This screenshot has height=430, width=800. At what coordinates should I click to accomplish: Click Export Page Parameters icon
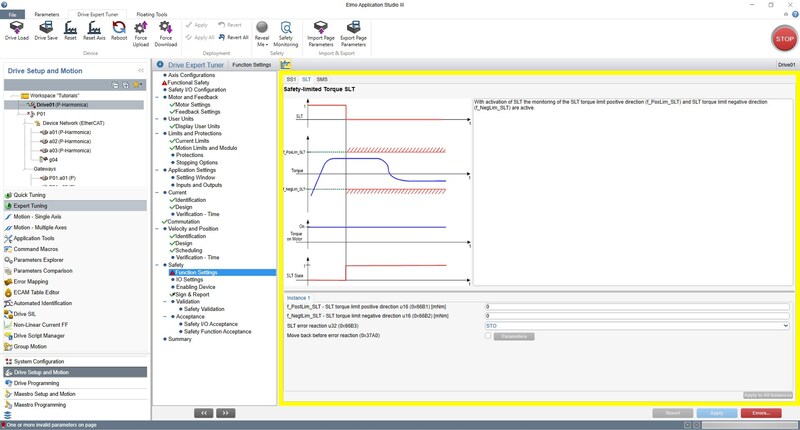(x=352, y=29)
